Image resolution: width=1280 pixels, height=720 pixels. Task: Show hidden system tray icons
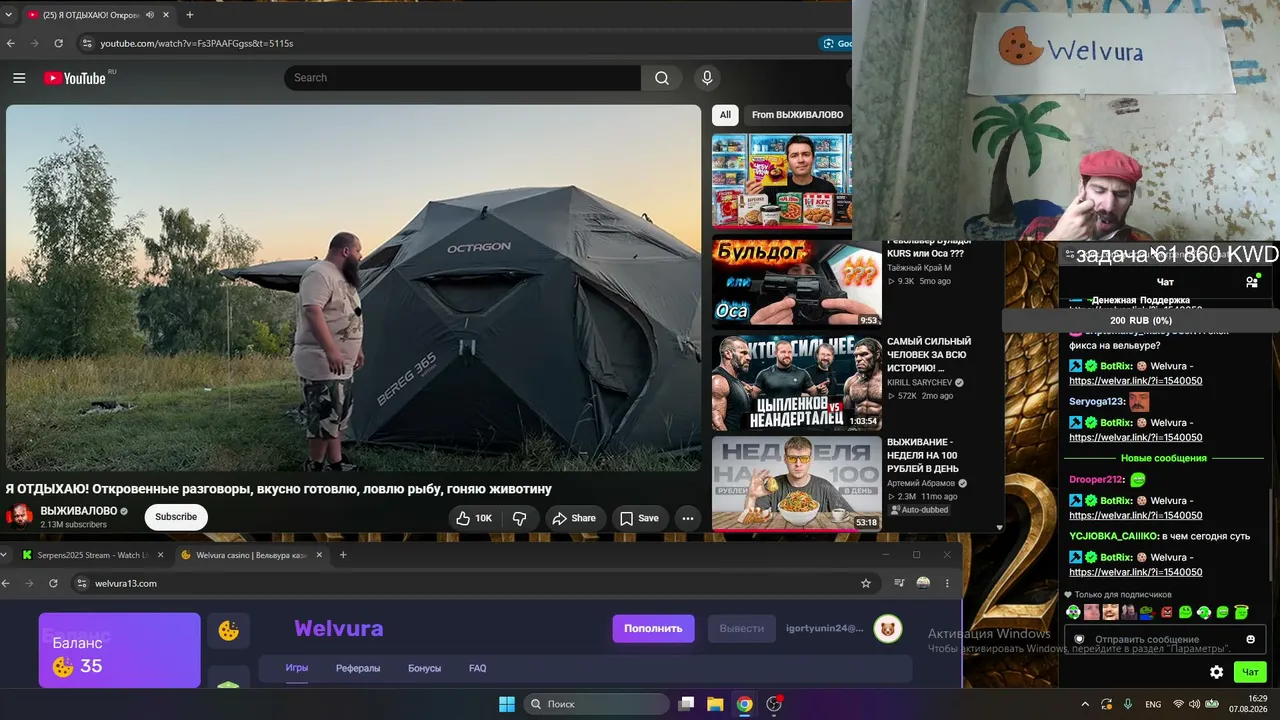(x=1085, y=704)
